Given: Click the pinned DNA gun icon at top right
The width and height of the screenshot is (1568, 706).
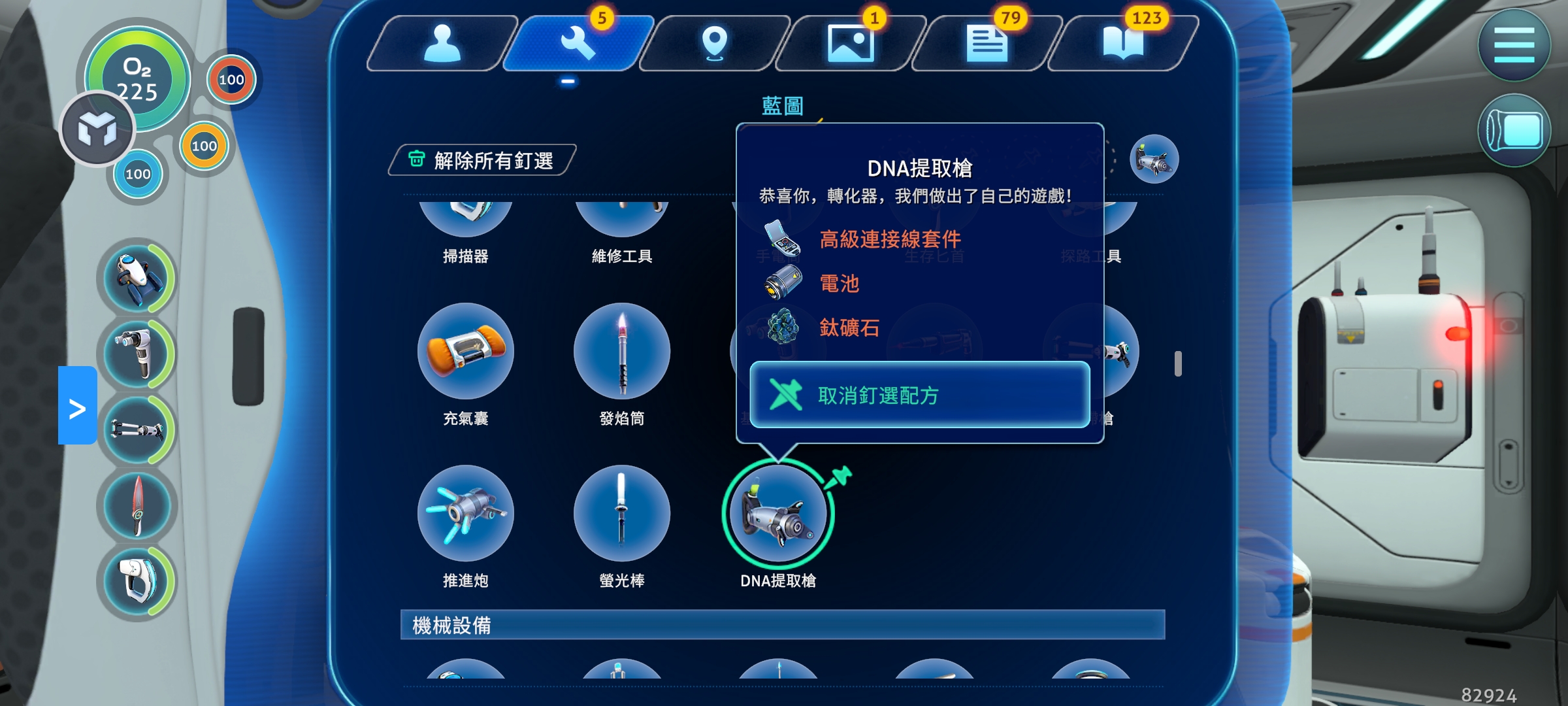Looking at the screenshot, I should point(1154,159).
